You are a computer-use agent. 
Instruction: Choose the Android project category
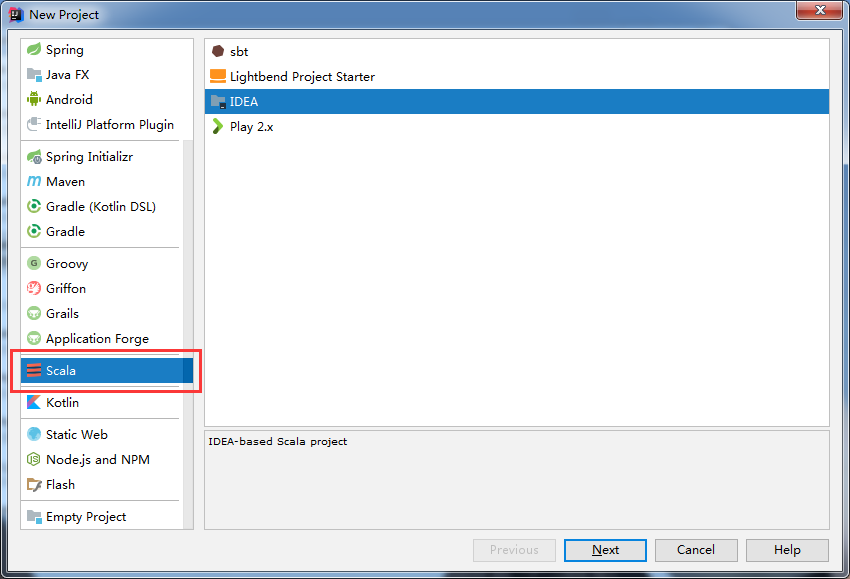(69, 100)
